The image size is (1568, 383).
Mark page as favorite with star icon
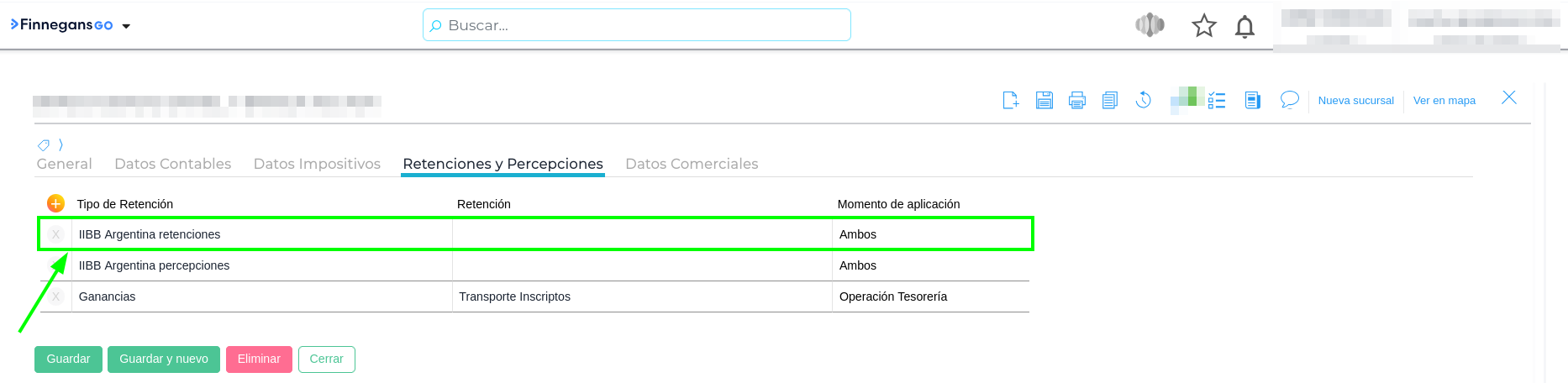click(x=1204, y=26)
